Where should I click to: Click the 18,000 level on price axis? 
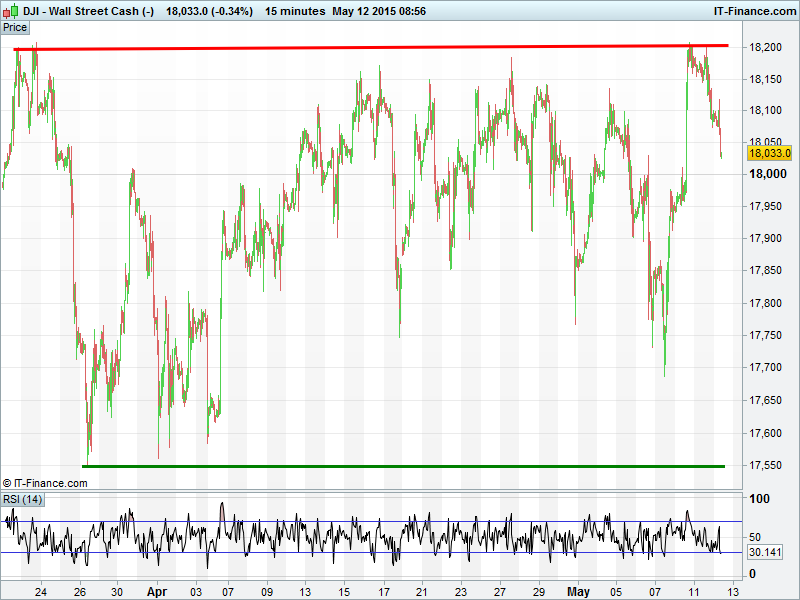tap(766, 175)
